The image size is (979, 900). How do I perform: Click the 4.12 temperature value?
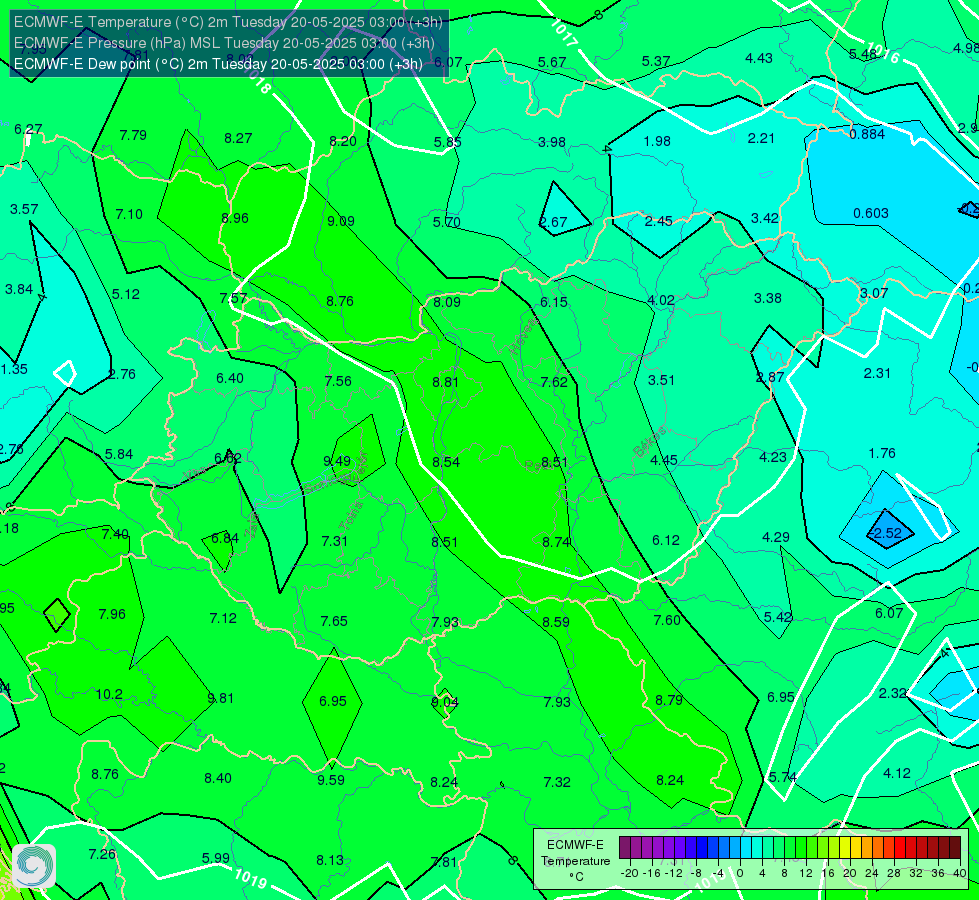click(897, 773)
